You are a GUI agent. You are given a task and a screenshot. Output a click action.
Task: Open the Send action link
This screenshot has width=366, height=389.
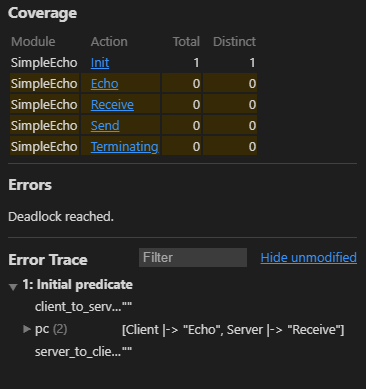pos(105,126)
